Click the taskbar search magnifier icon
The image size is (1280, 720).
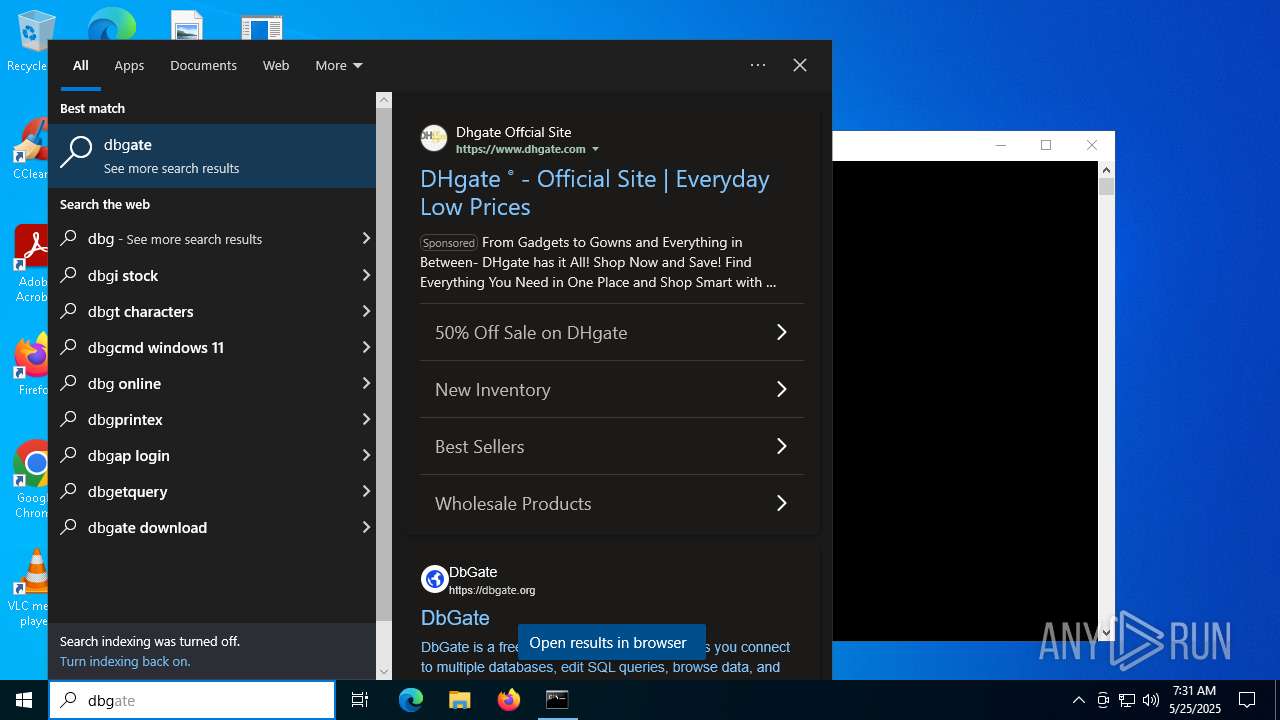[x=68, y=700]
